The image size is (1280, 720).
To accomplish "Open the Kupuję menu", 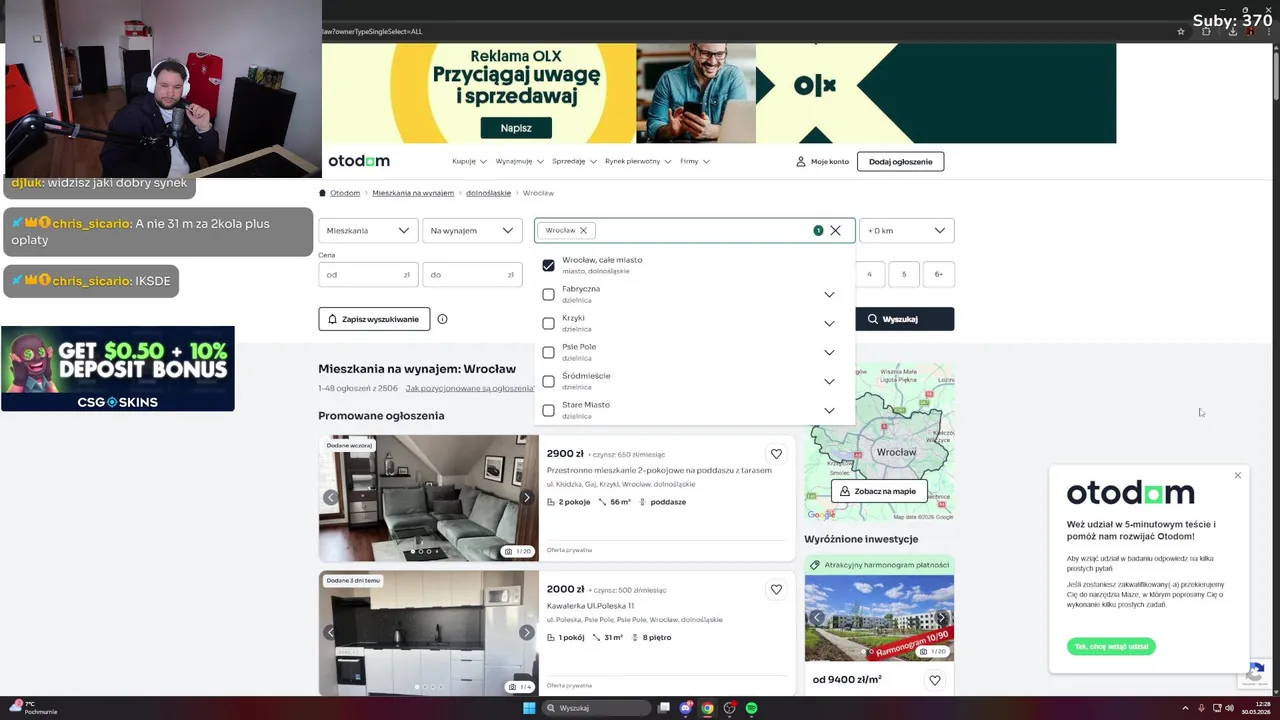I will [x=469, y=161].
